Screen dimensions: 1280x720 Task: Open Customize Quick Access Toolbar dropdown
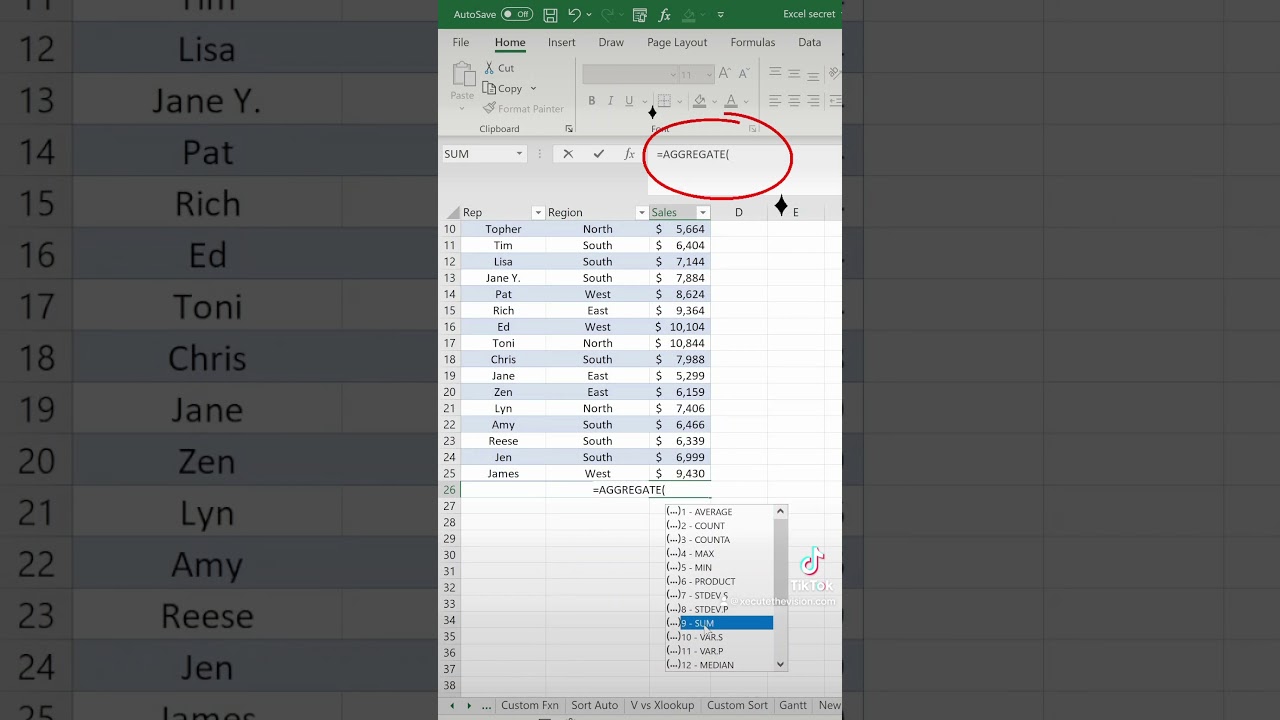(x=720, y=15)
